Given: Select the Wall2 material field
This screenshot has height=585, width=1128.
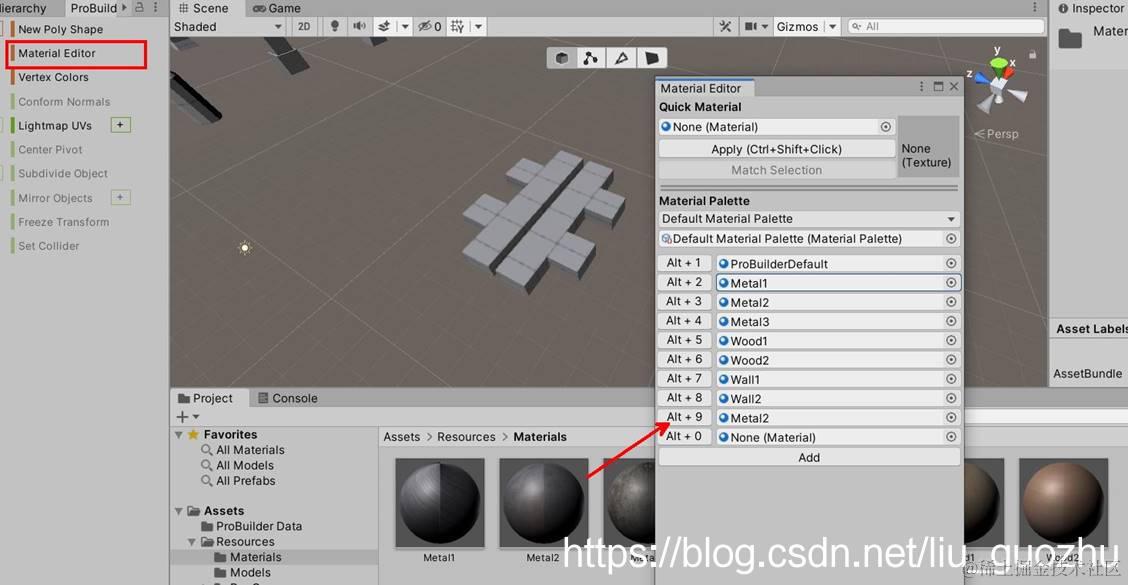Looking at the screenshot, I should coord(838,399).
